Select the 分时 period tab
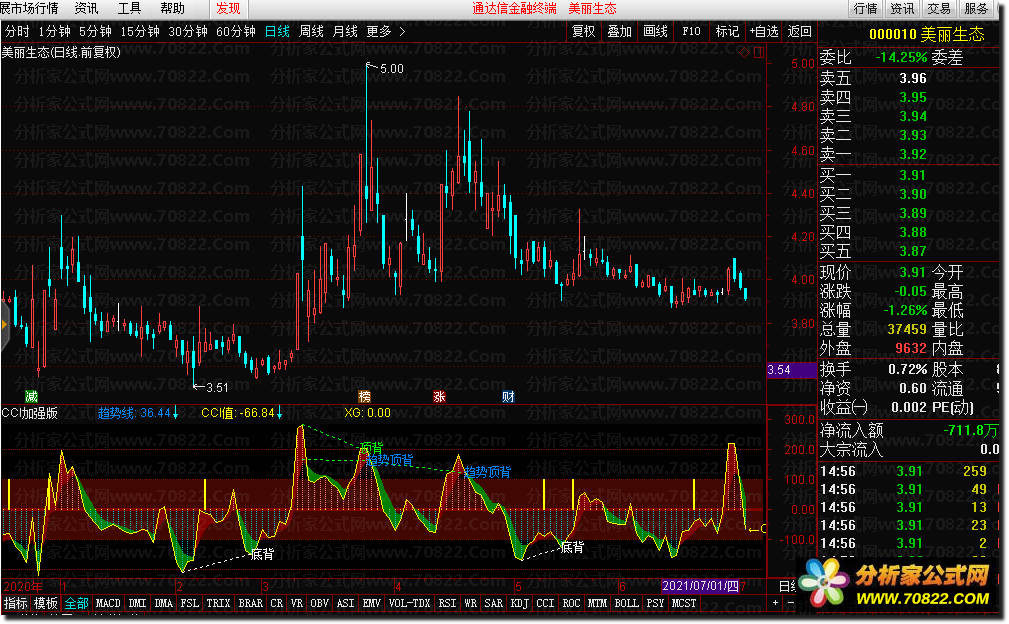This screenshot has width=1009, height=624. (x=17, y=31)
